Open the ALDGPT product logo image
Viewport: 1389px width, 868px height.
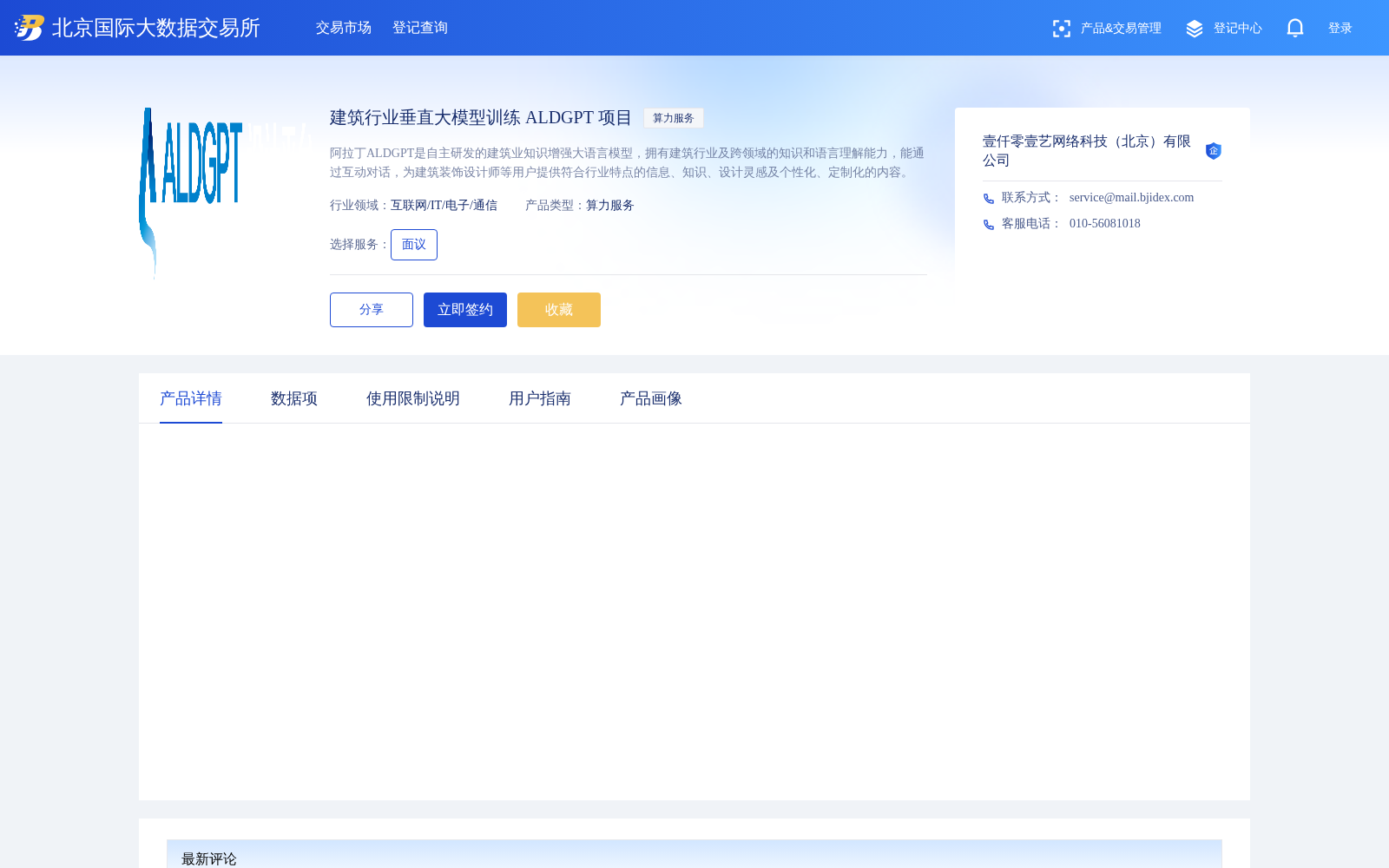pyautogui.click(x=226, y=194)
